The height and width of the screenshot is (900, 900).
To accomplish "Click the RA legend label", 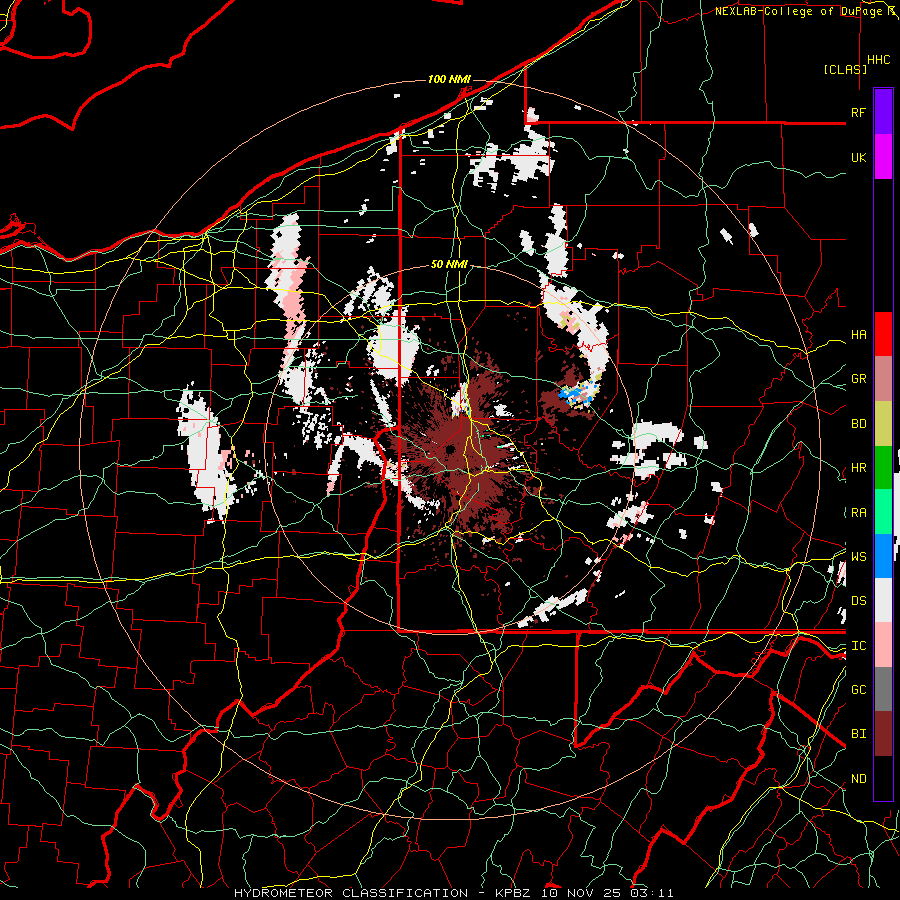I will 858,513.
